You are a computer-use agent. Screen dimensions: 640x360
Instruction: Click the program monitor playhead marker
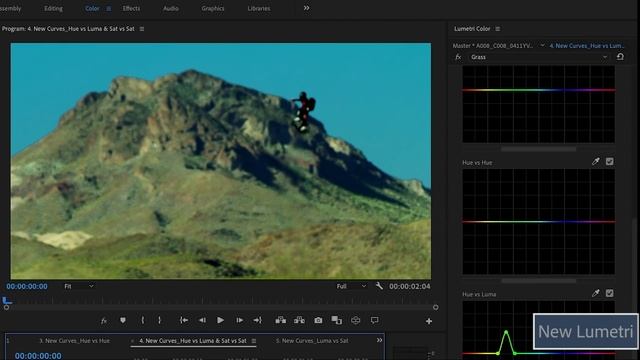click(7, 301)
